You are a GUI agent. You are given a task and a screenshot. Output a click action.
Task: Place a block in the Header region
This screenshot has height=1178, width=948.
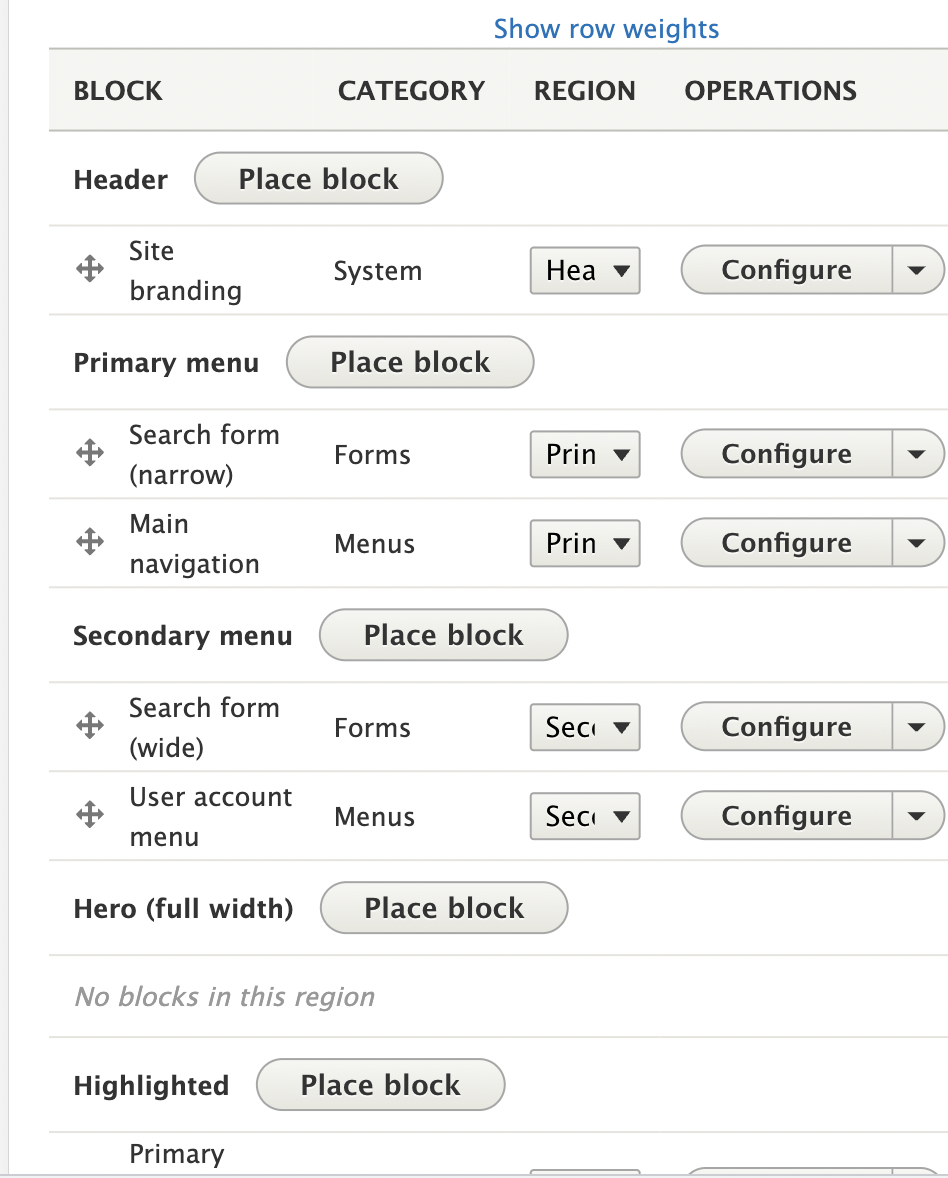pos(318,178)
